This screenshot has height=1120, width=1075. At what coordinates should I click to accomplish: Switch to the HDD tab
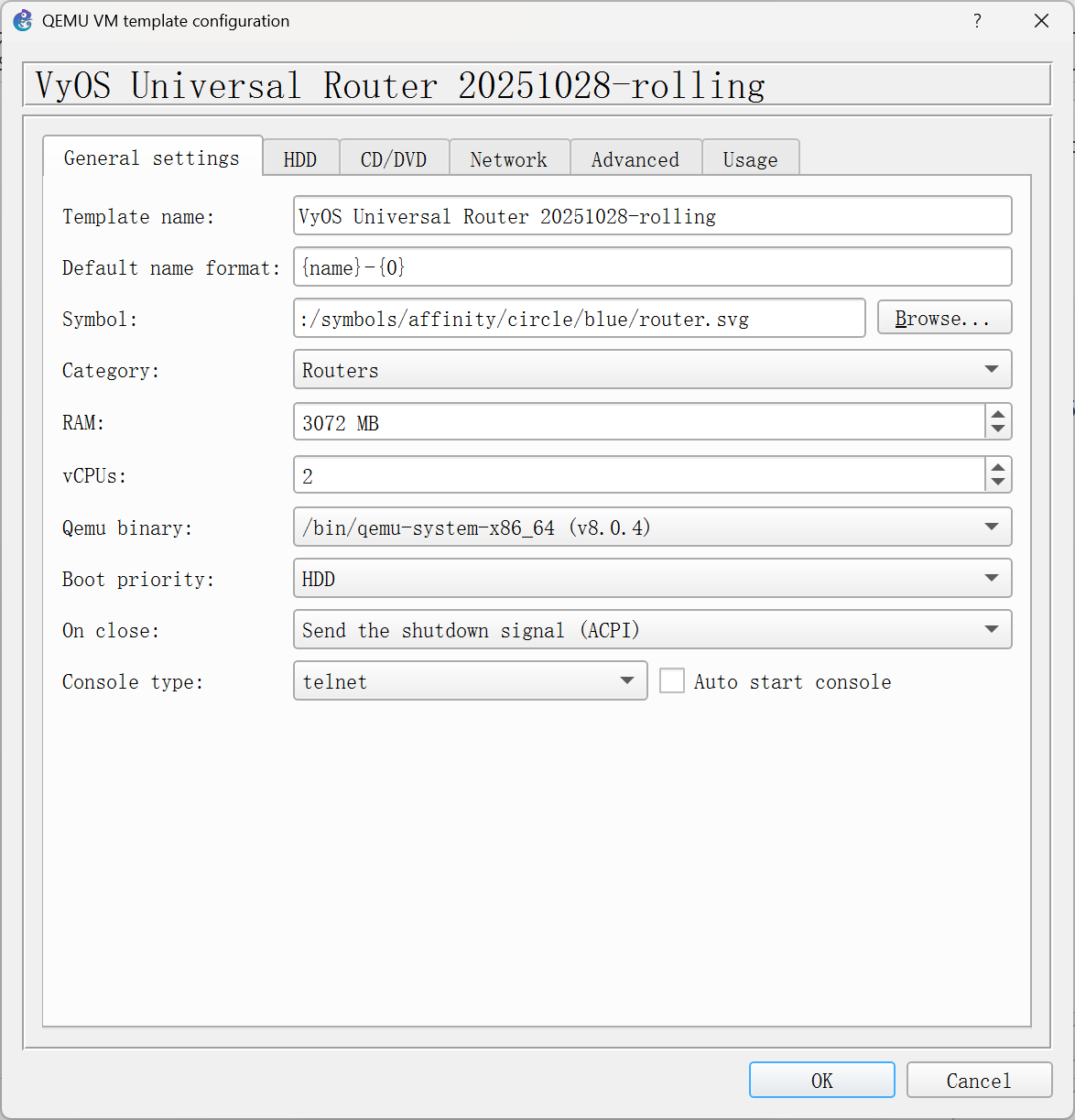[x=300, y=159]
